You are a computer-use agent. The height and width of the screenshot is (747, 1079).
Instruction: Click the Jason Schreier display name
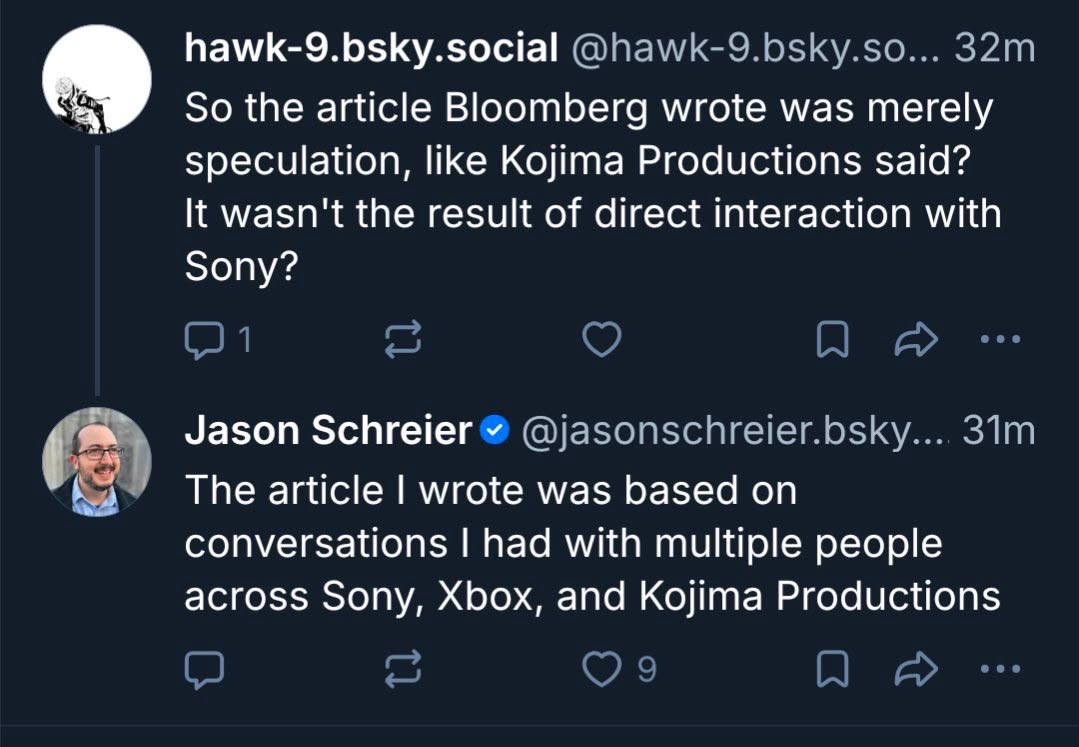click(x=328, y=431)
